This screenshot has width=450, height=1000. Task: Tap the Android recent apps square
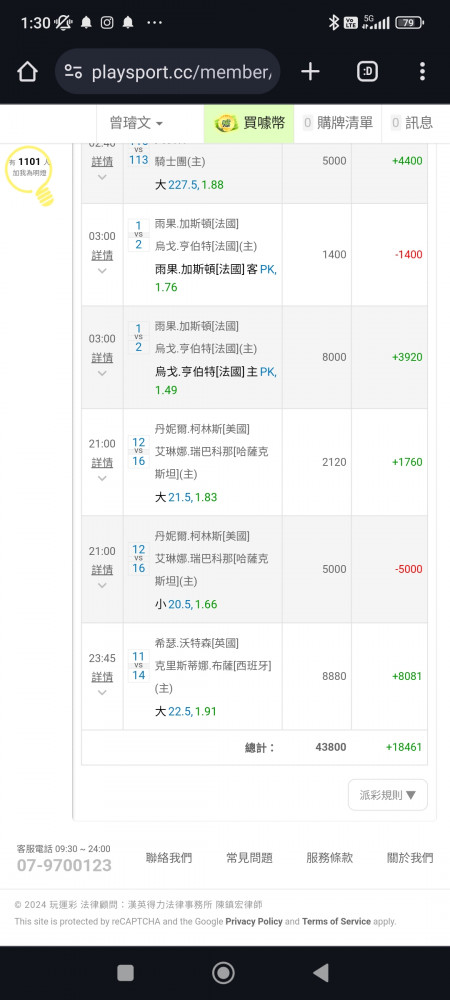point(126,973)
